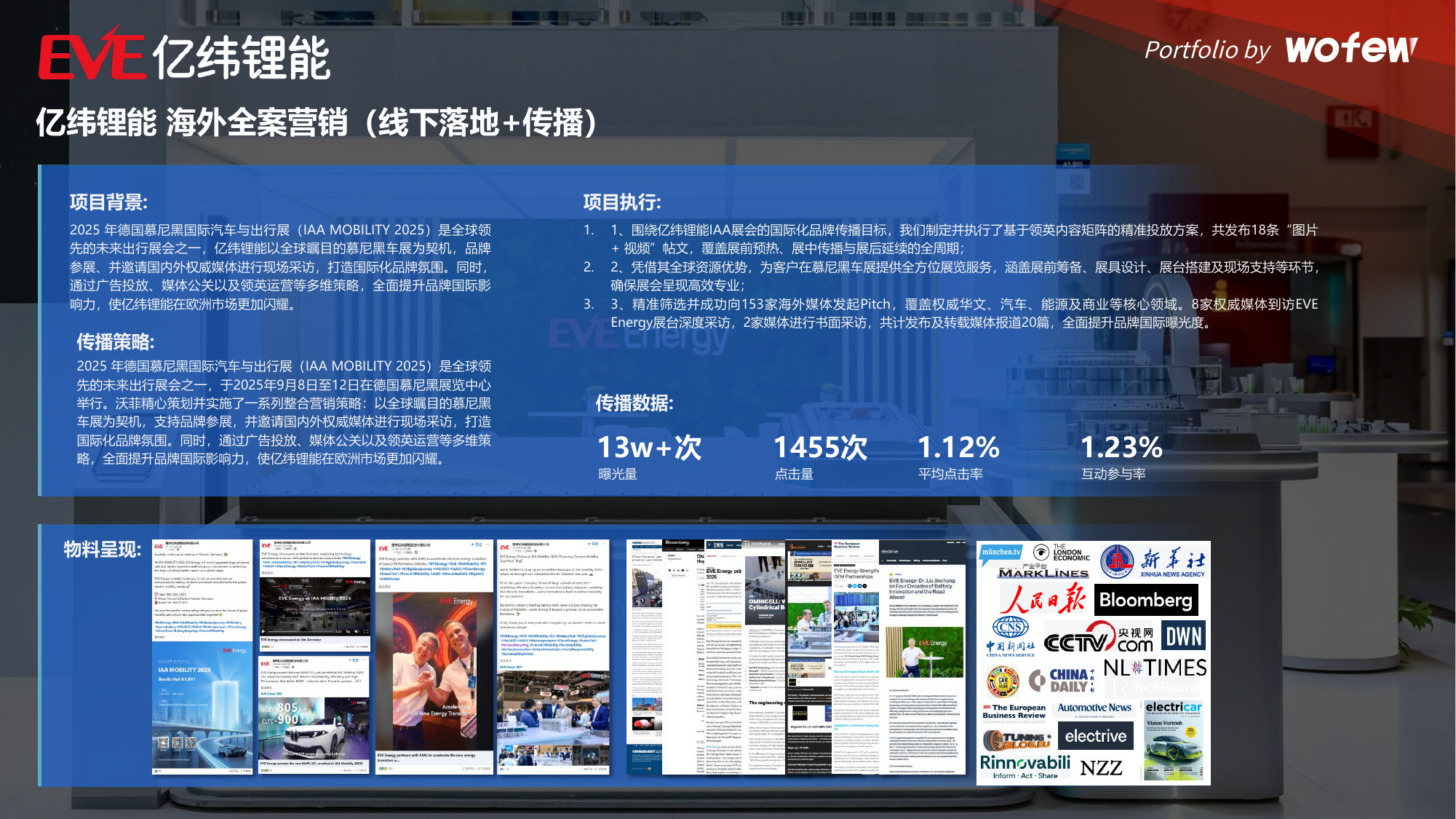Open the electrive Dr. Liu Jincheng article

tap(922, 657)
